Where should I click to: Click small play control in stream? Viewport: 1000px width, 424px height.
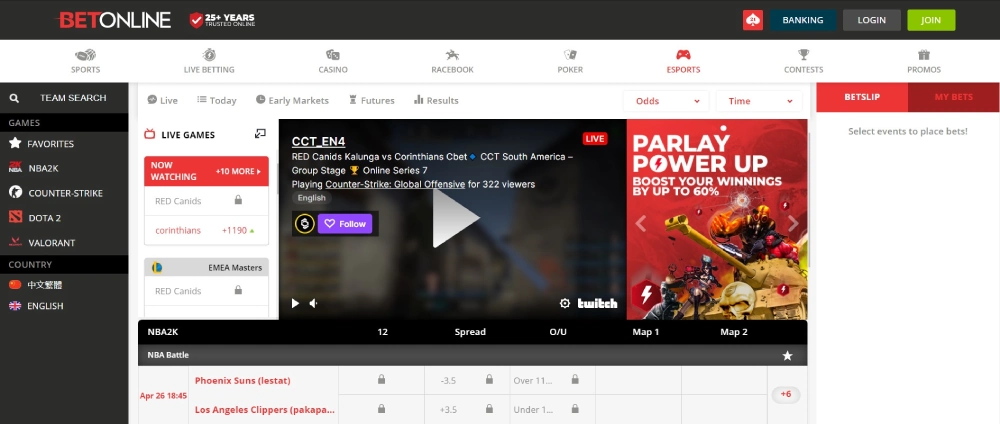coord(295,303)
